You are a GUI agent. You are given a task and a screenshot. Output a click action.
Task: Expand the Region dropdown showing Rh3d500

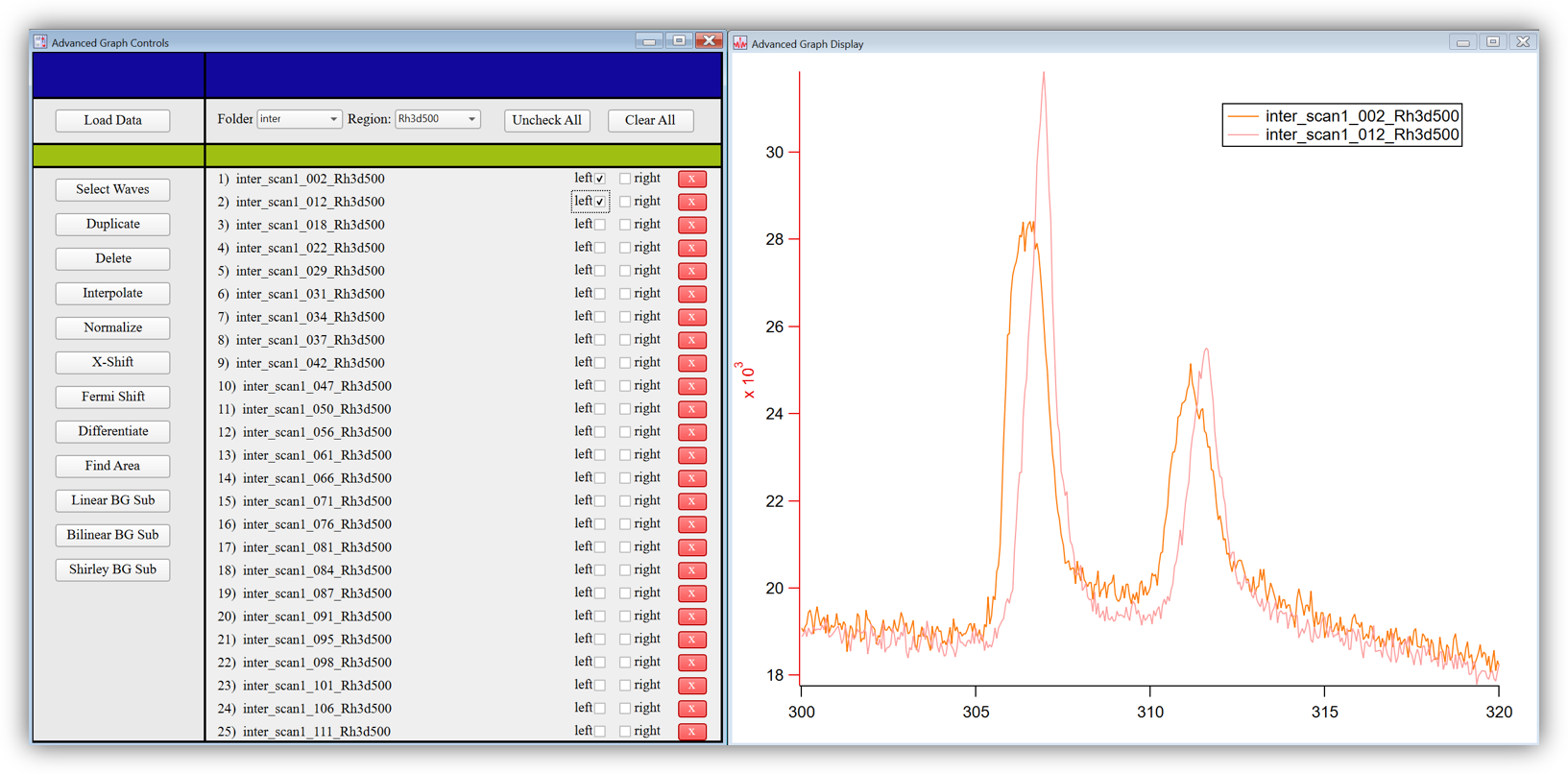tap(437, 119)
